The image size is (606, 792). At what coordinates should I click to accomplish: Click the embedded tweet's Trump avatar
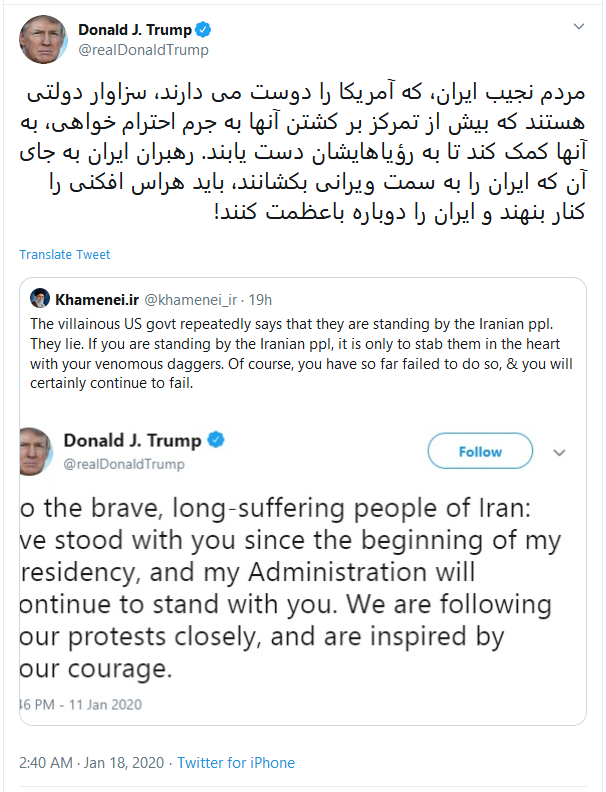[x=35, y=450]
